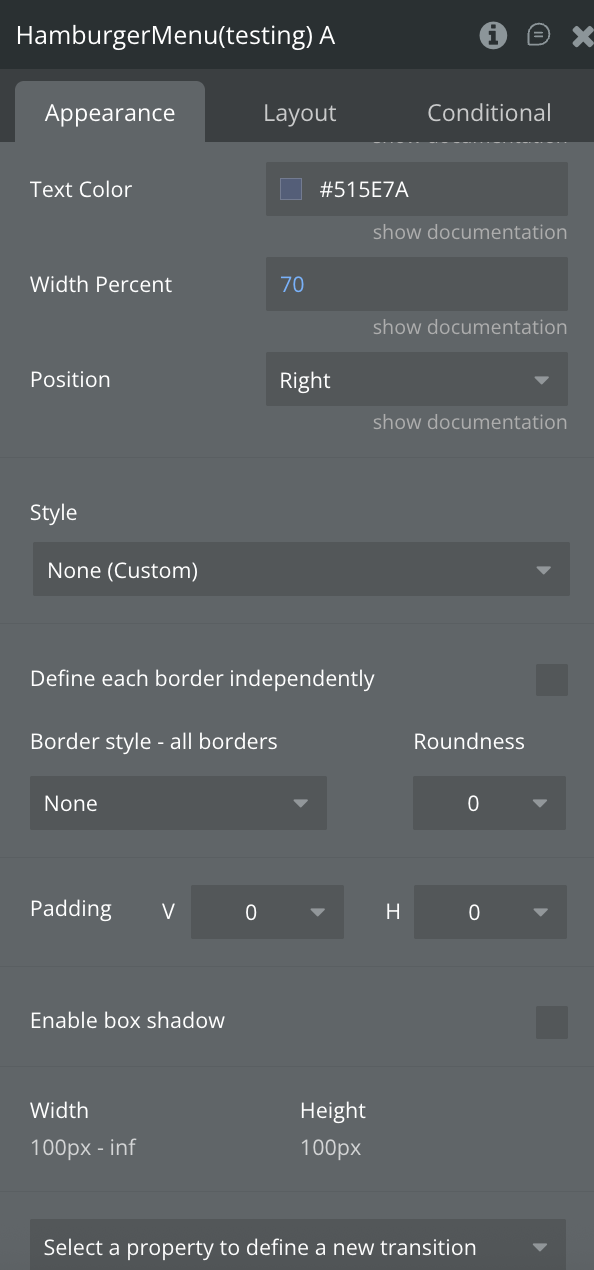594x1270 pixels.
Task: Enable Define each border independently checkbox
Action: coord(552,680)
